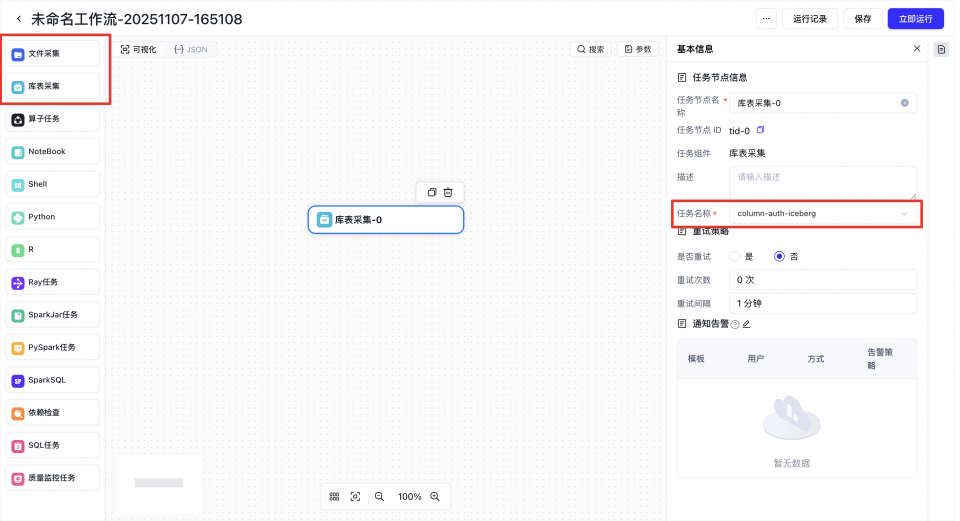960x521 pixels.
Task: Click the 用户 column header
Action: coord(756,359)
